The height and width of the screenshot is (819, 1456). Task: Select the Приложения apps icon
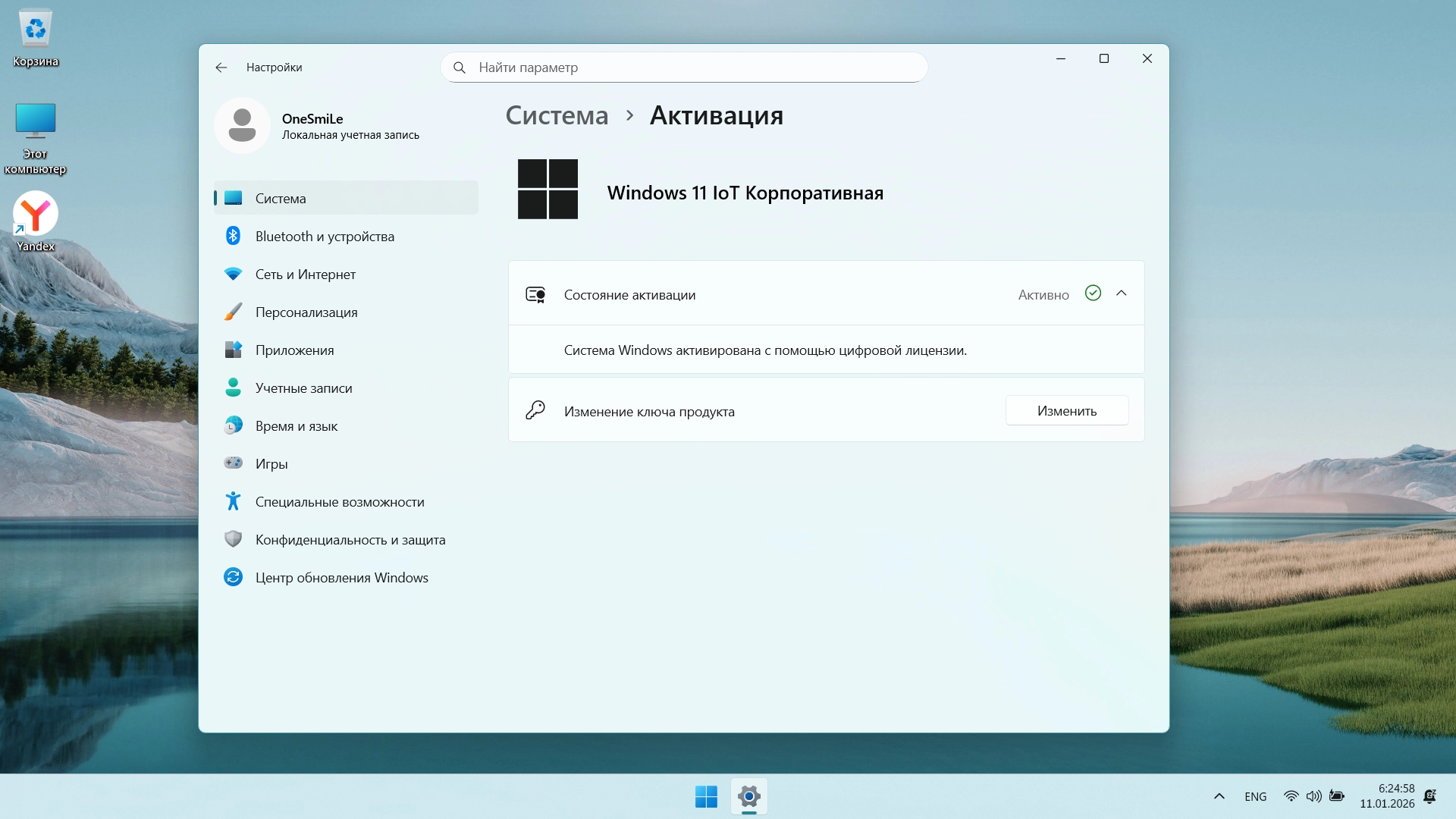pos(233,350)
